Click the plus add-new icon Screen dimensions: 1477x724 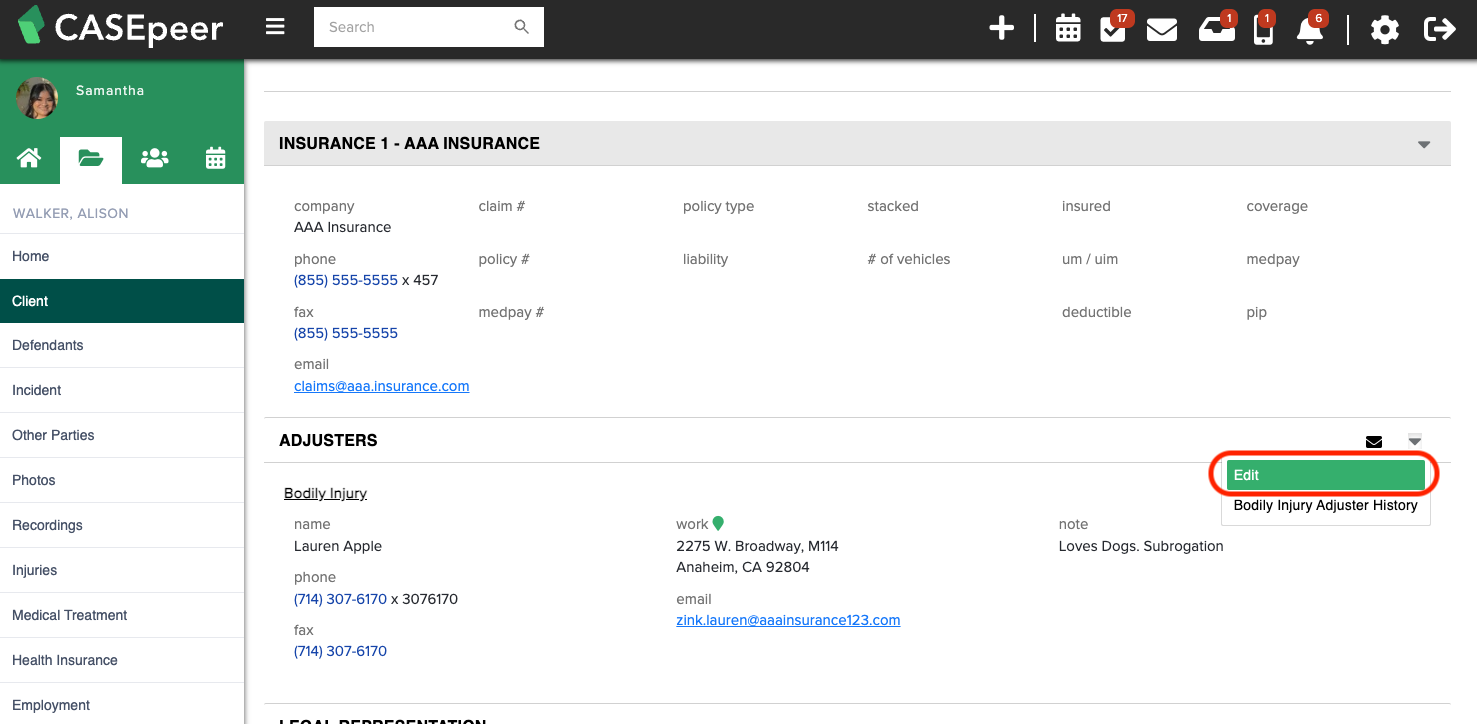click(1001, 29)
